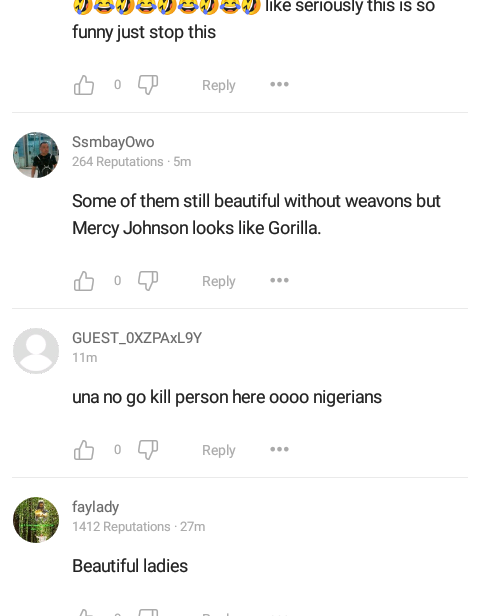Open the SsmbayOwo username link
This screenshot has height=616, width=480.
click(113, 142)
